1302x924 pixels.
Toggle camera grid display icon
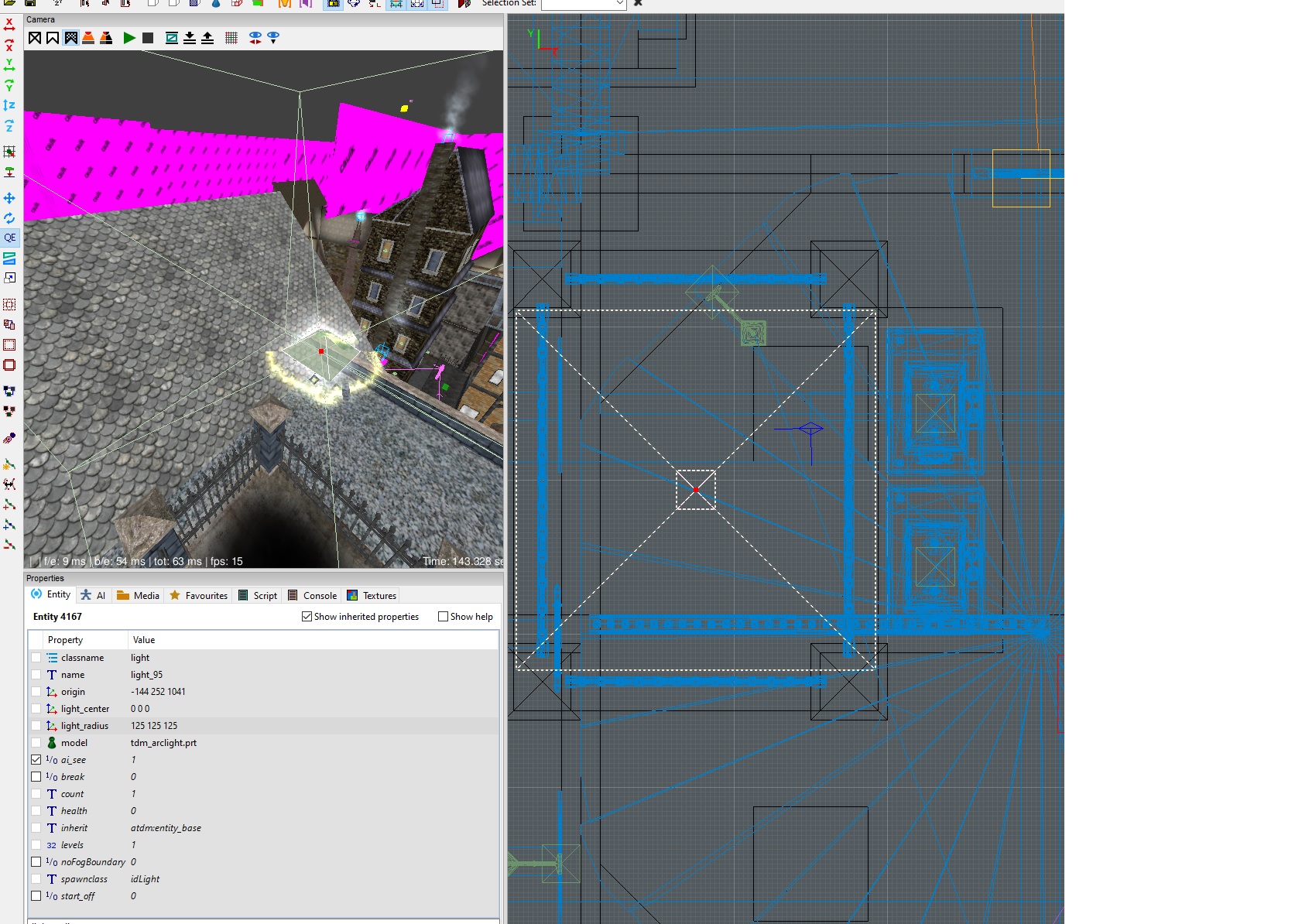pos(231,38)
